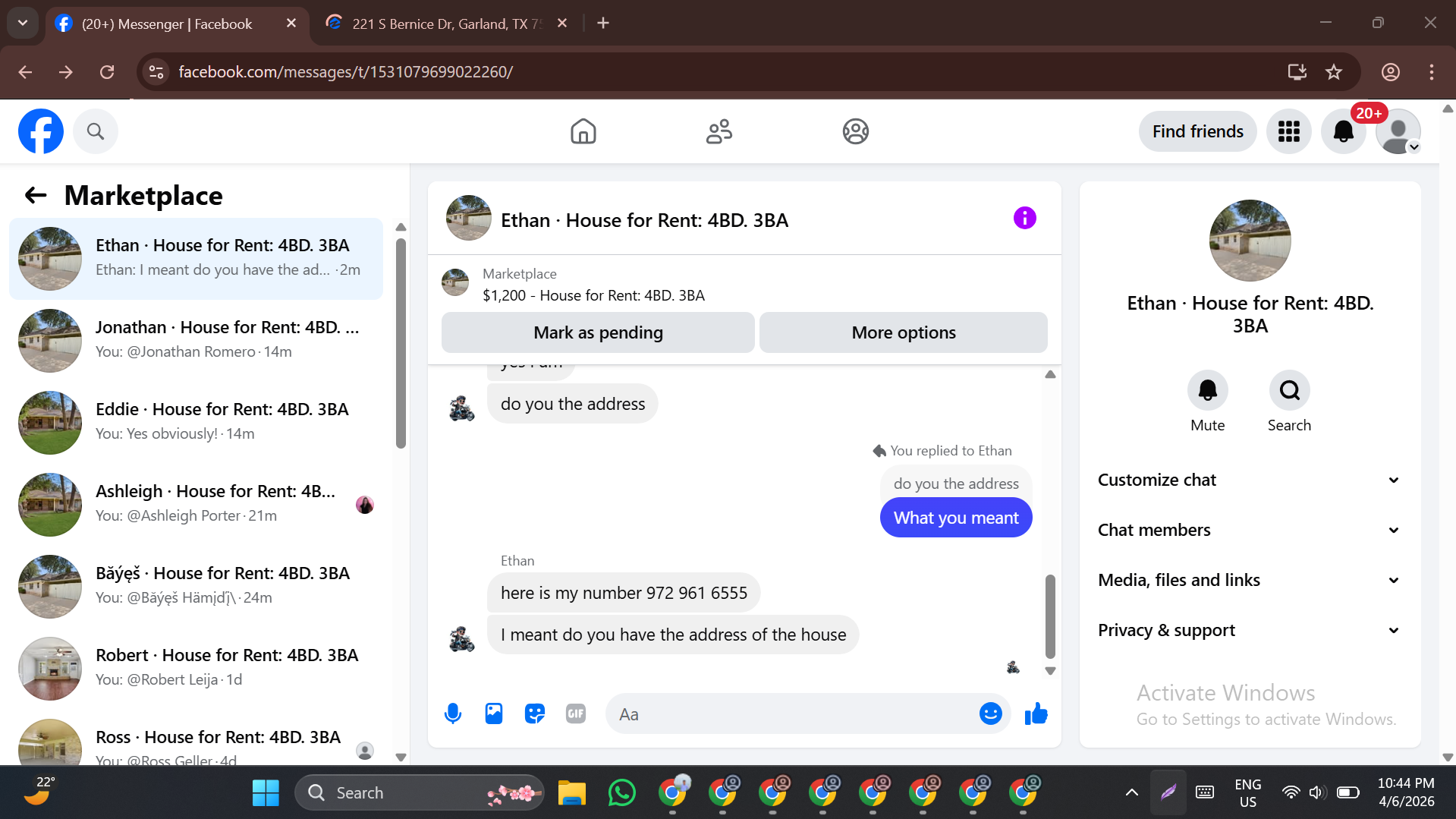Close the 221 S Bernice Dr tab
The width and height of the screenshot is (1456, 819).
(562, 24)
